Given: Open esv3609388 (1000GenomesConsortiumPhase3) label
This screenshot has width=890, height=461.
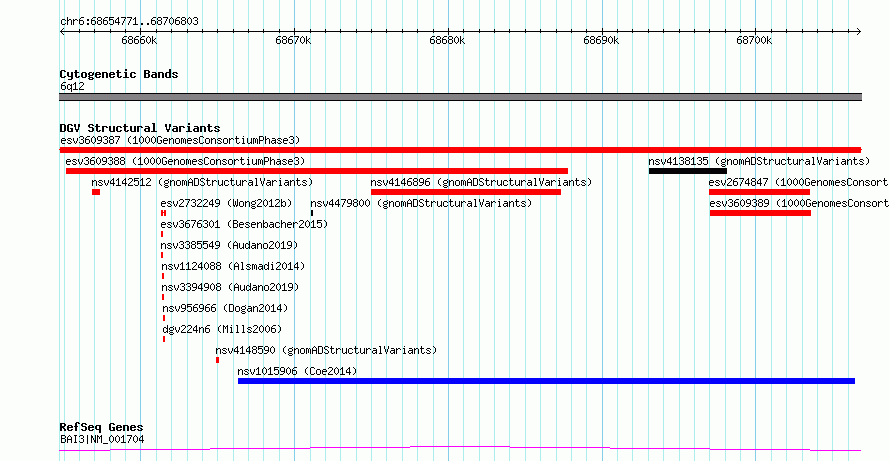Looking at the screenshot, I should [185, 161].
